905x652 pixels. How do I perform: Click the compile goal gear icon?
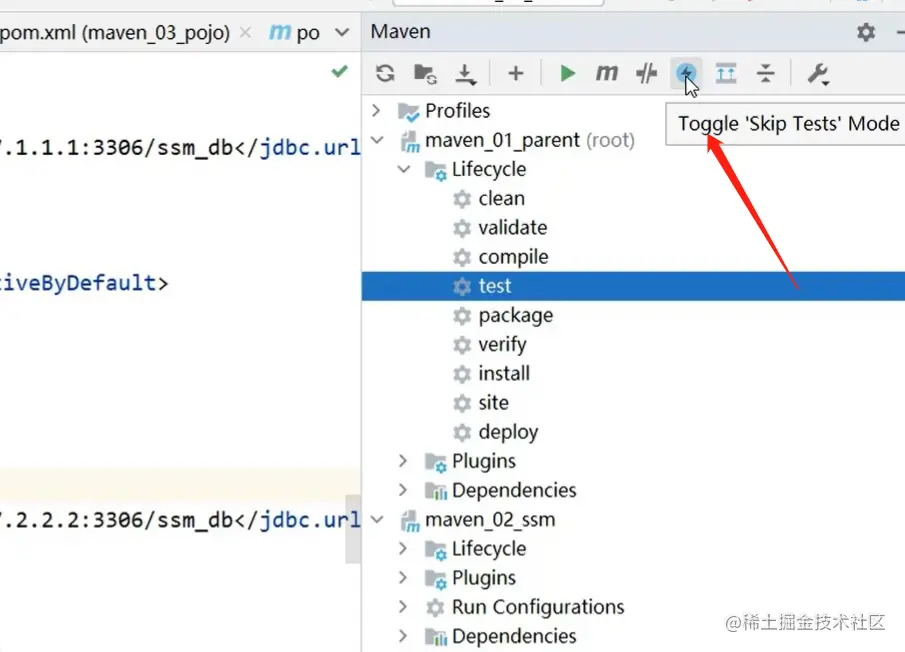pos(462,257)
